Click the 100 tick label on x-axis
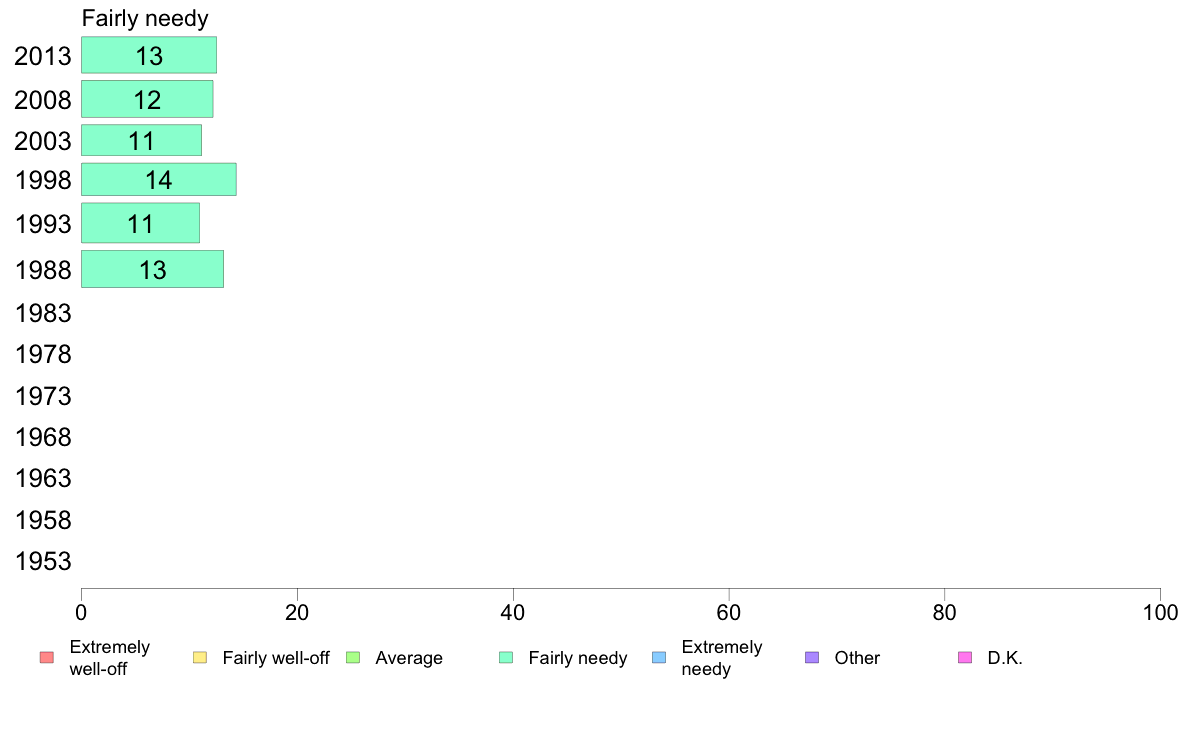 tap(1160, 612)
